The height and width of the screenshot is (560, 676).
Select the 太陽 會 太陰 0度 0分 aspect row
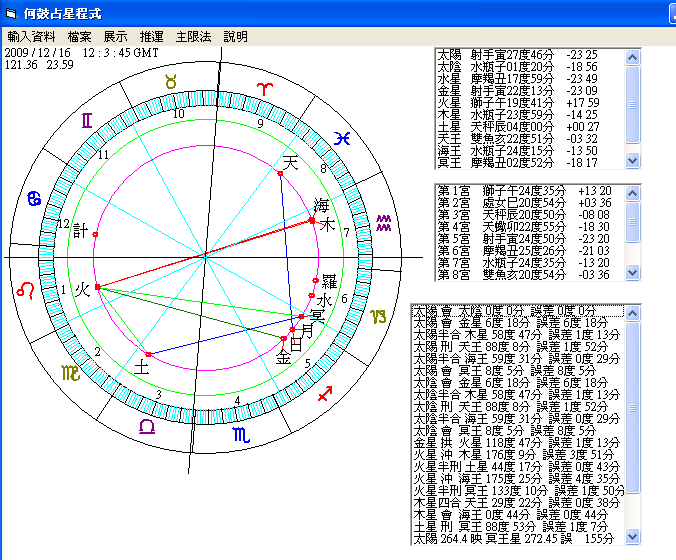(518, 311)
